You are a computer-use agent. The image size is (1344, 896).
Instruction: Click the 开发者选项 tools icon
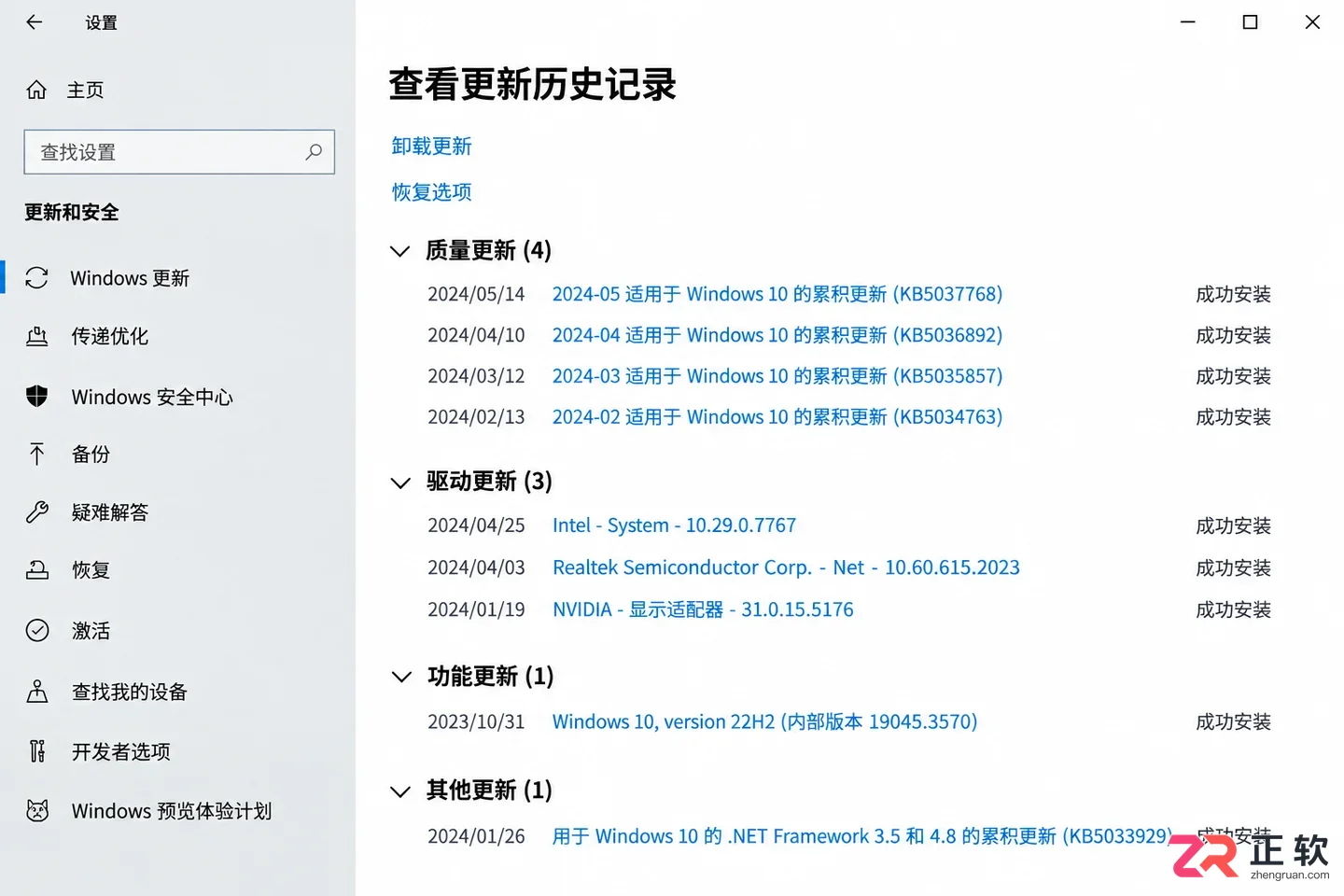[36, 751]
